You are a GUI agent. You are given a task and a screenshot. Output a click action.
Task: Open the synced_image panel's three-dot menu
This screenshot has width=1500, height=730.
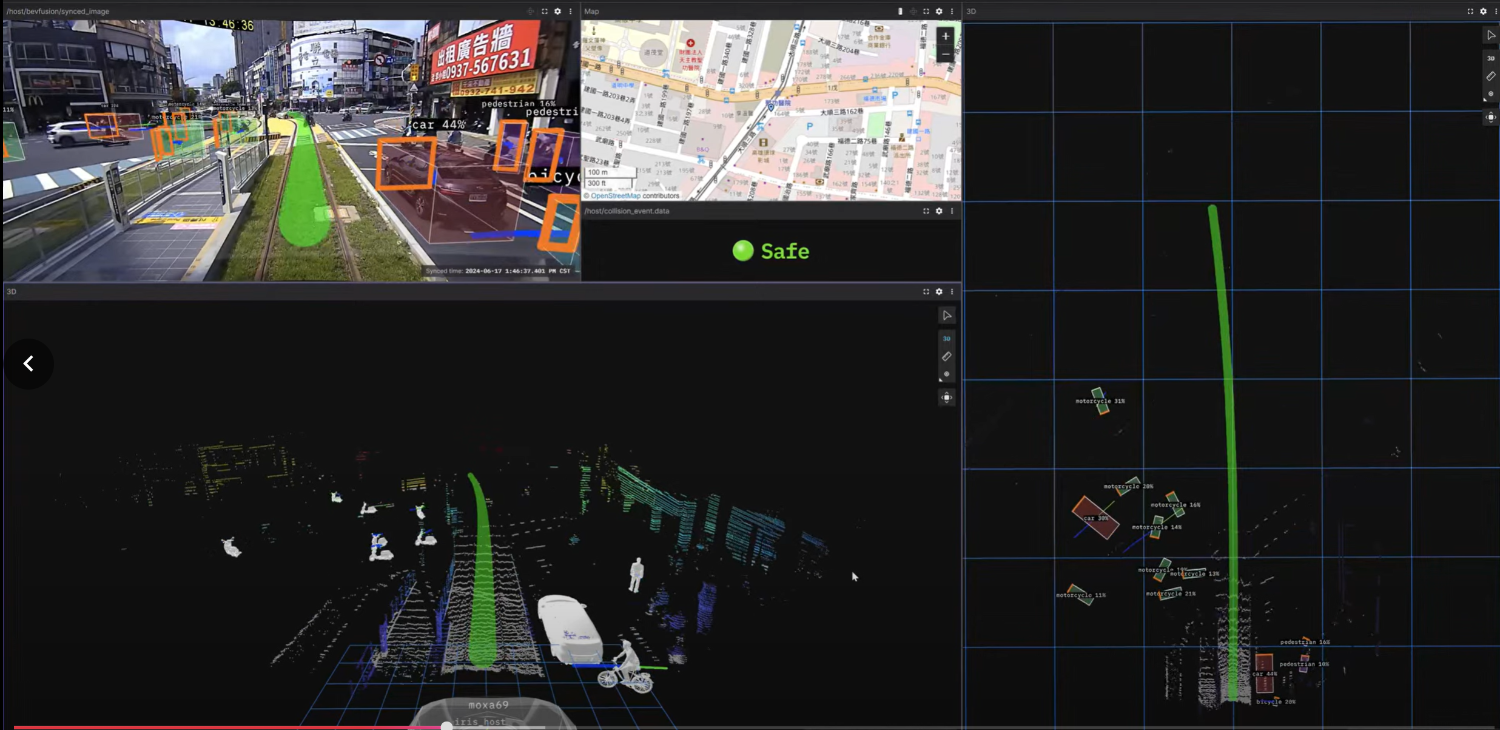(571, 11)
